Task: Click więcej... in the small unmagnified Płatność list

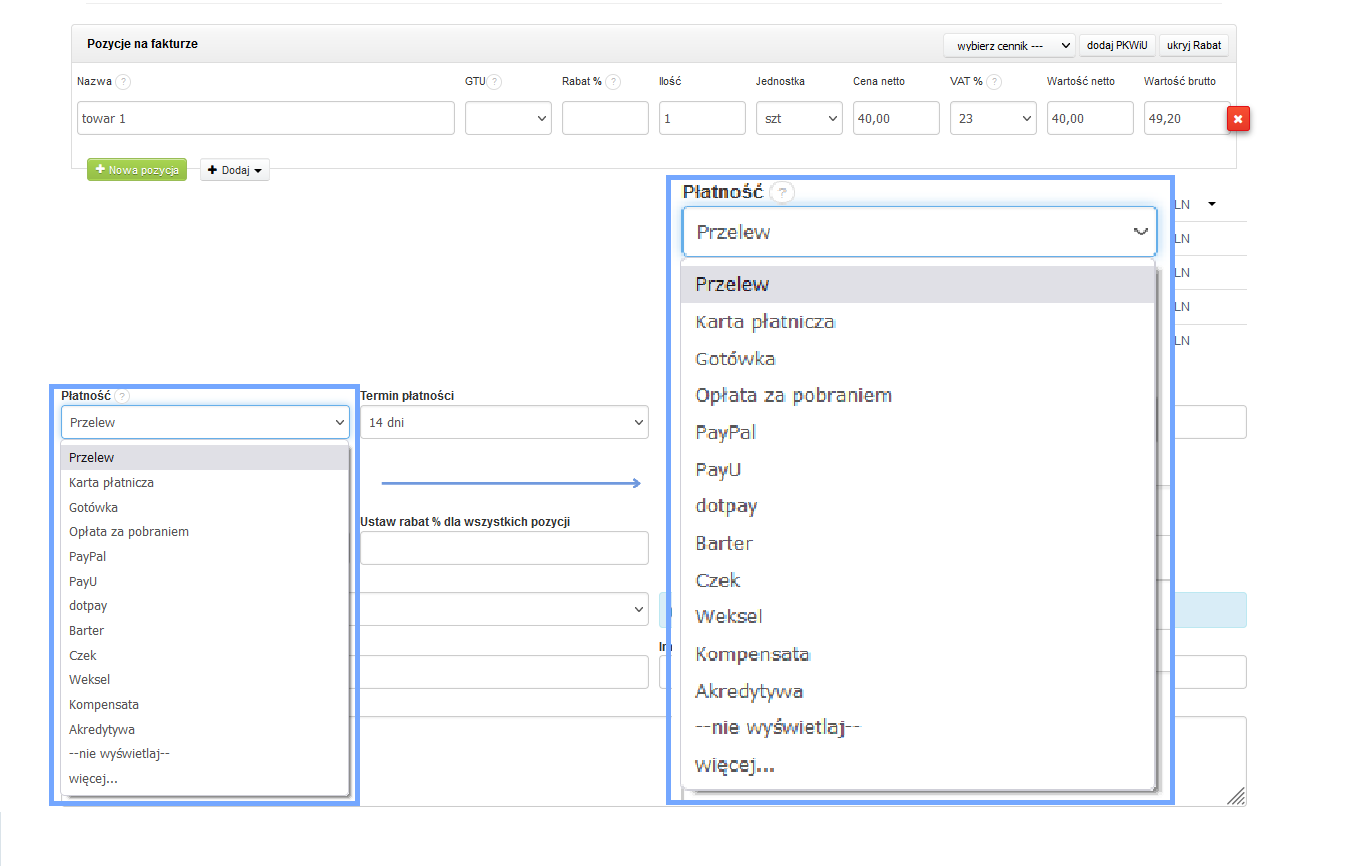Action: pos(205,779)
